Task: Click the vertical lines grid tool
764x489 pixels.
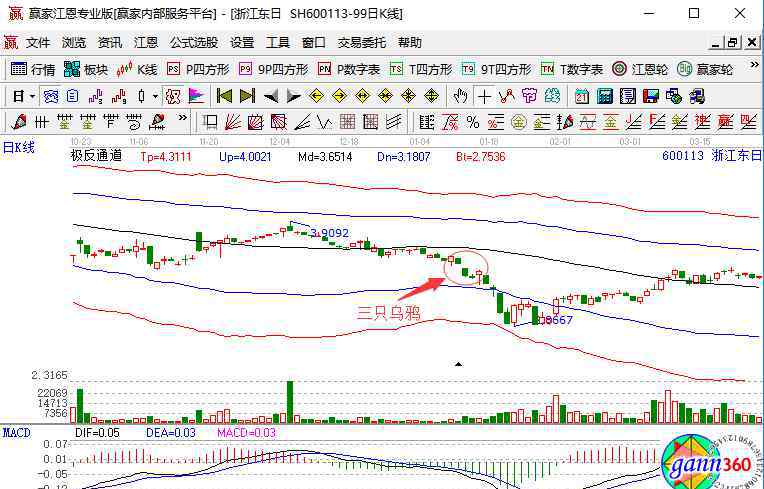Action: pos(41,122)
